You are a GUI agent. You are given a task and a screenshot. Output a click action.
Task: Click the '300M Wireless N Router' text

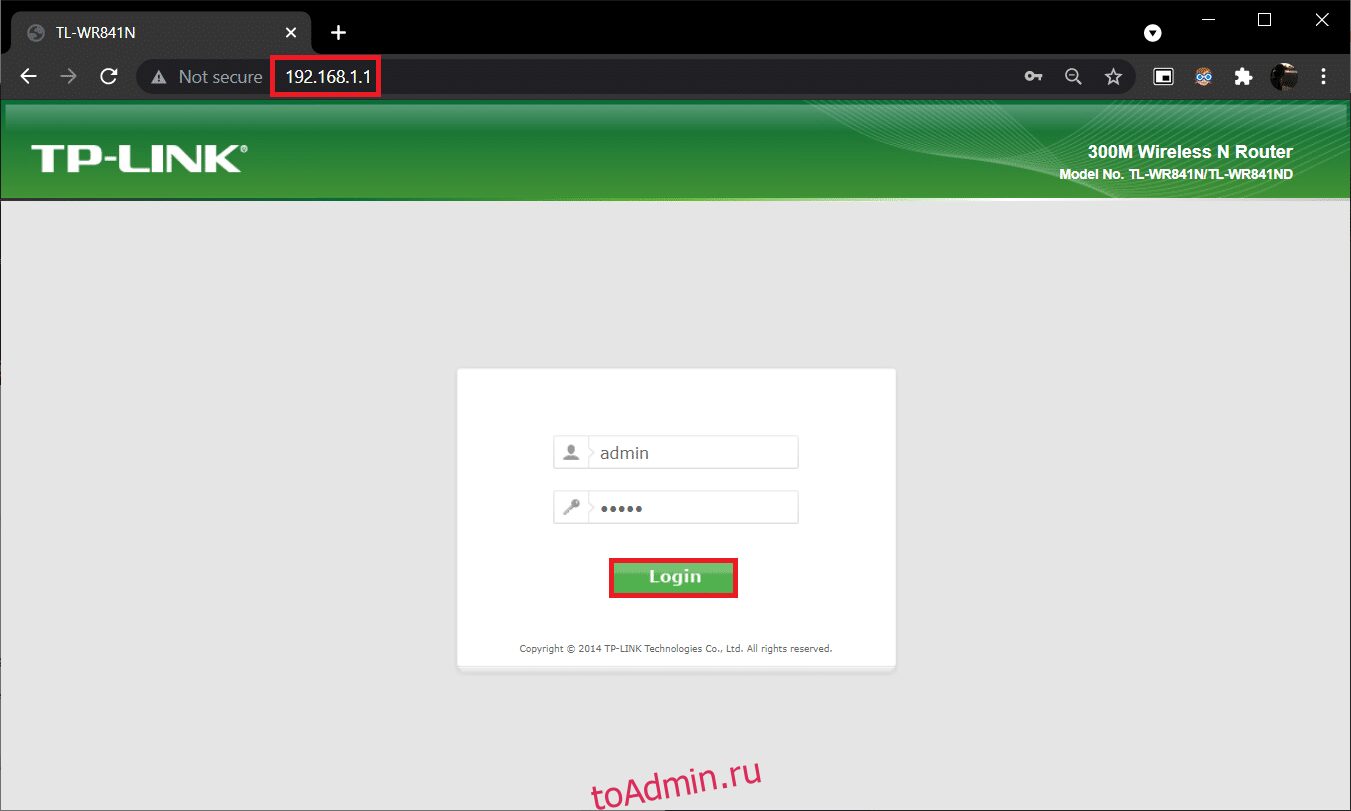[x=1190, y=152]
